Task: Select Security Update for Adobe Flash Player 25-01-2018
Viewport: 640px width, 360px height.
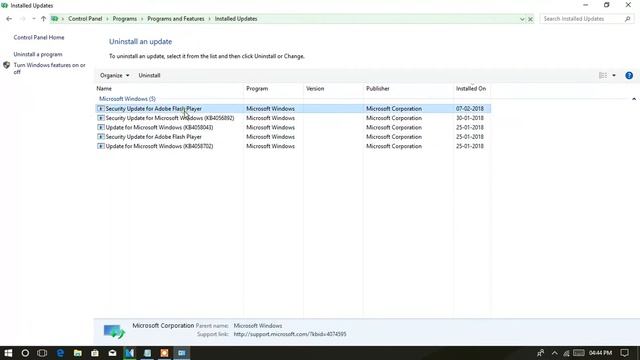Action: (x=293, y=137)
